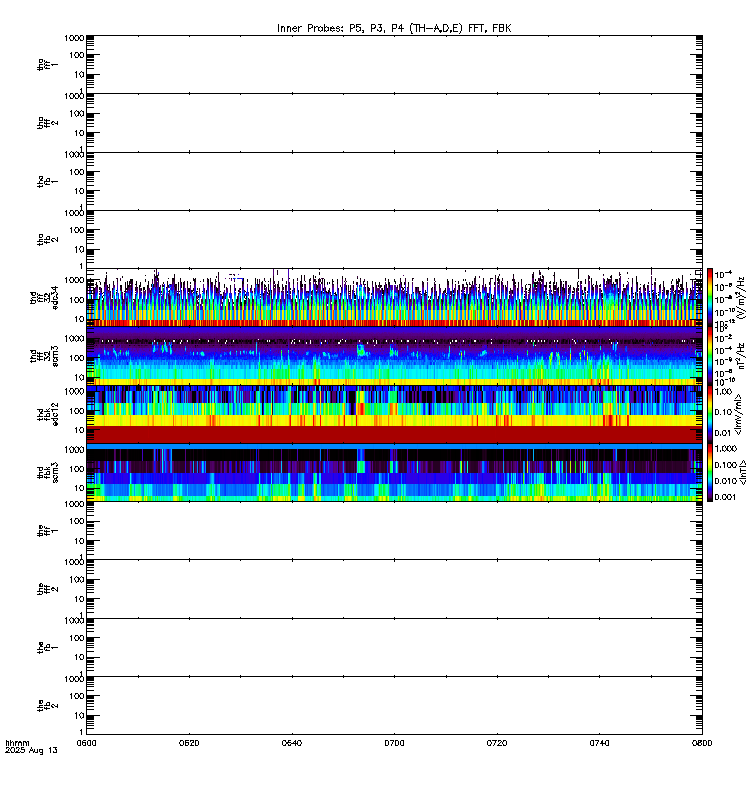Click the "nT²/Hz" color bar unit label
The width and height of the screenshot is (750, 800).
tap(741, 356)
